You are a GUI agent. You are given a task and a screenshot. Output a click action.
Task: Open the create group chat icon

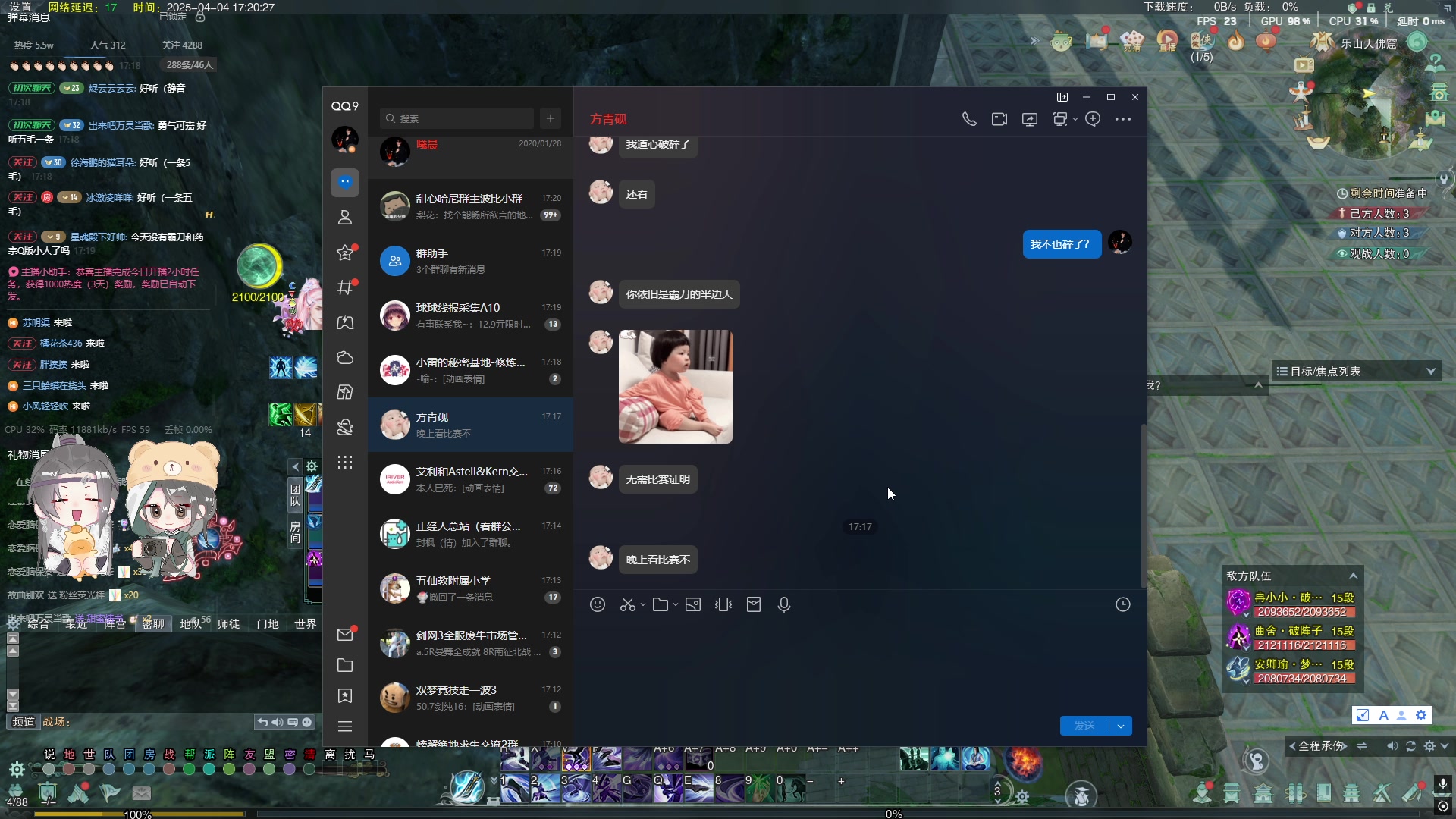pyautogui.click(x=1093, y=119)
